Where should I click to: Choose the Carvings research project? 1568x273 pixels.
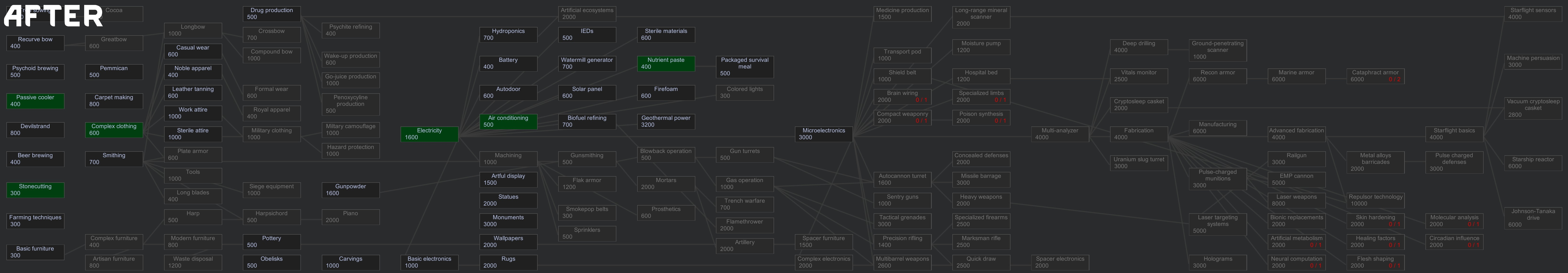coord(350,262)
